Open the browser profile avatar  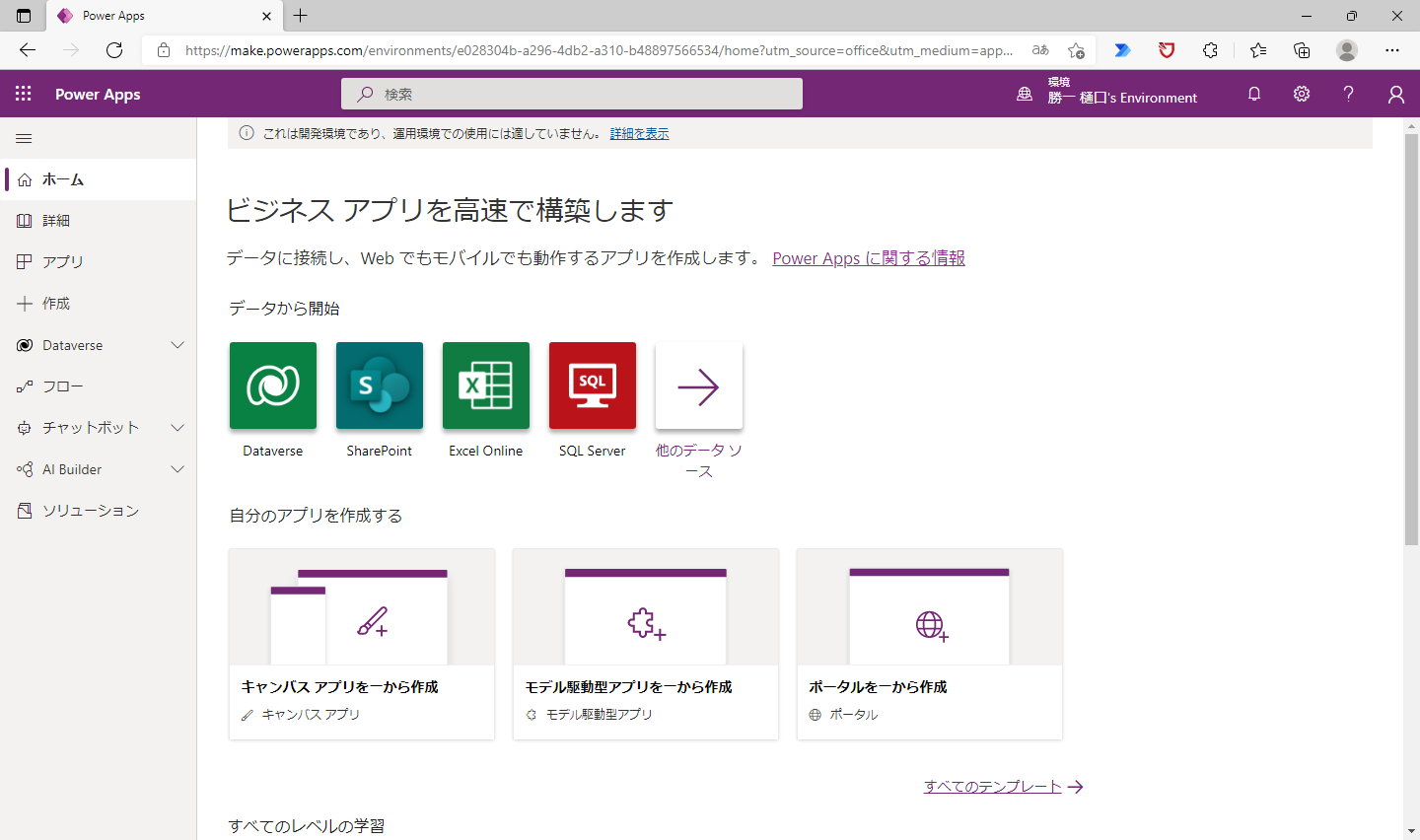coord(1347,50)
